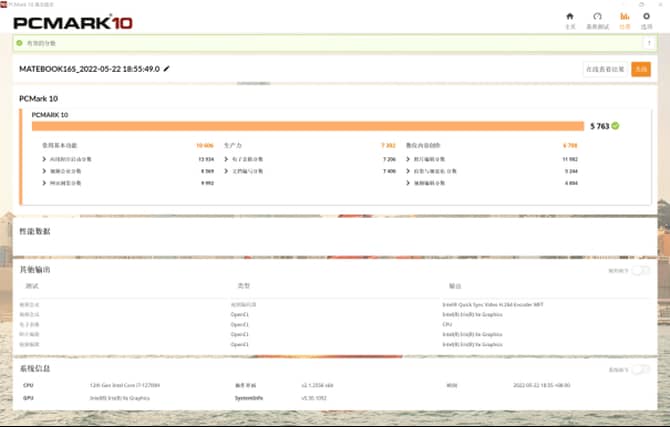
Task: Toggle details switch in system information section
Action: pyautogui.click(x=641, y=370)
